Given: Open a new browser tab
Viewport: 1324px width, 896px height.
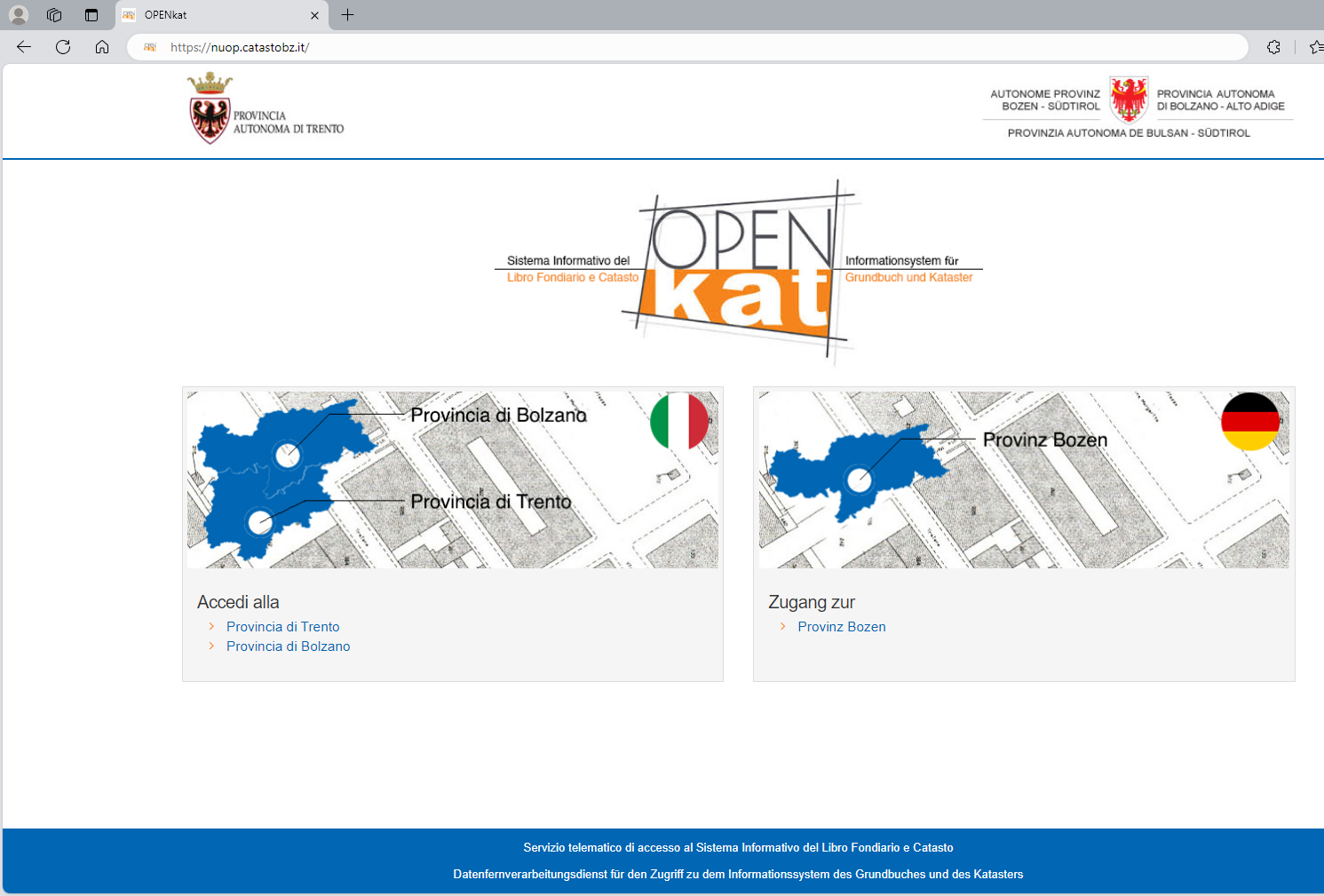Looking at the screenshot, I should 347,15.
